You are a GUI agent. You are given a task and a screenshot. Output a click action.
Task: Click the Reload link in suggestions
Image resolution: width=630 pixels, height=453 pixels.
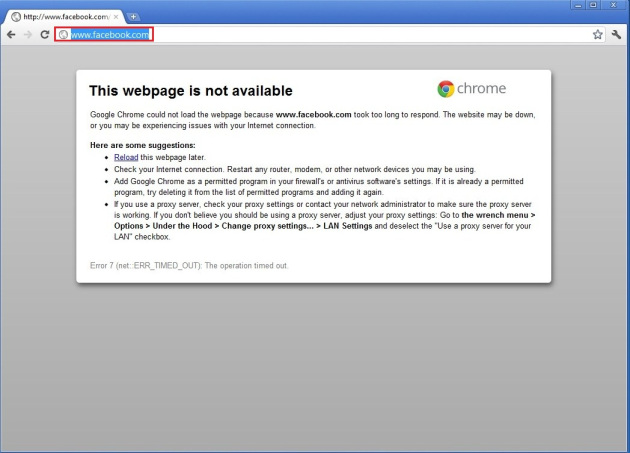tap(126, 157)
